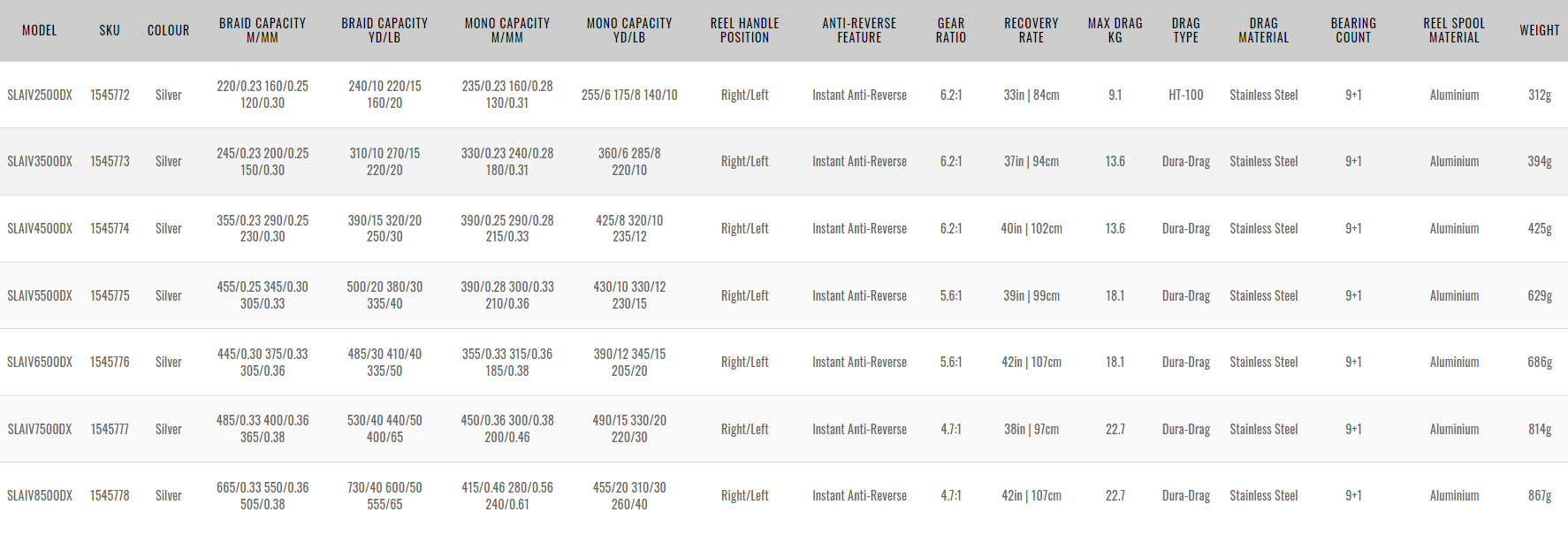Screen dimensions: 1568x535
Task: Click SKU number 1545774
Action: pyautogui.click(x=110, y=228)
